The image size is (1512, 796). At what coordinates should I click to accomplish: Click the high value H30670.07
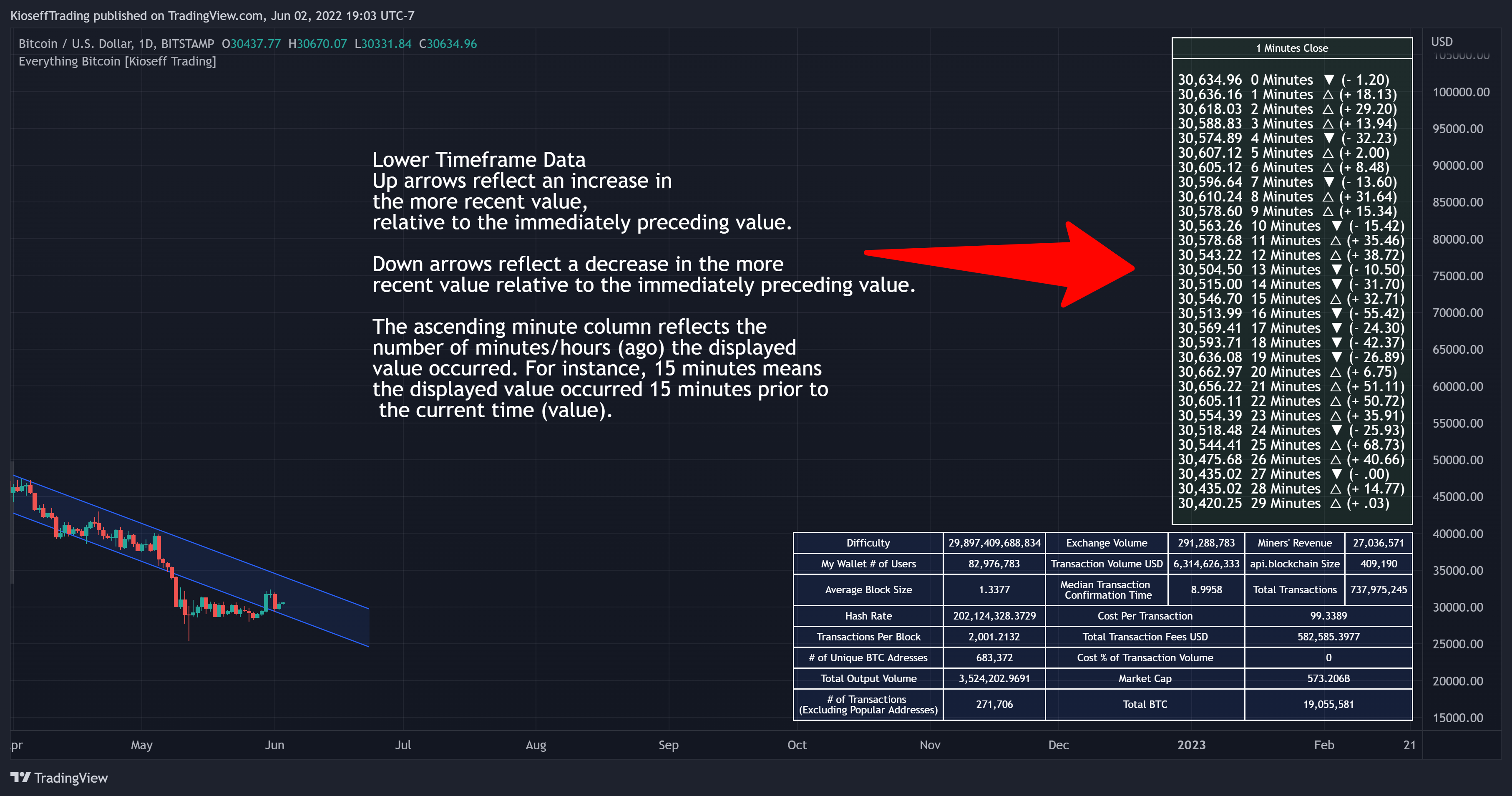click(x=317, y=43)
